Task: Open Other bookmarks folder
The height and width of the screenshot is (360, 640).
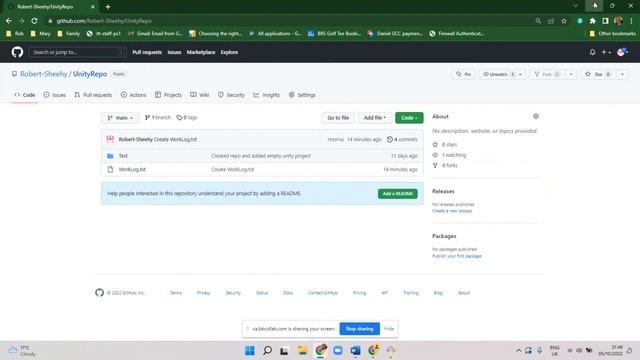Action: coord(612,33)
